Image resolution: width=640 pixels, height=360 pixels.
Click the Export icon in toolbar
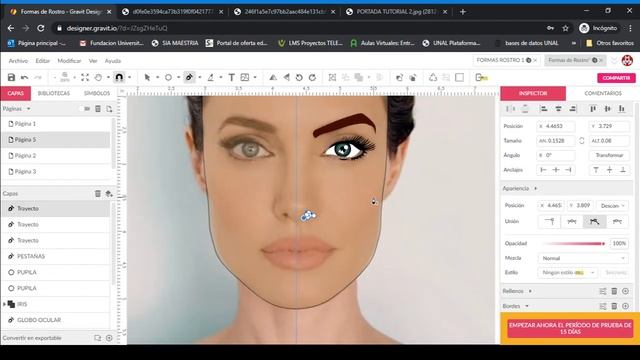(482, 78)
